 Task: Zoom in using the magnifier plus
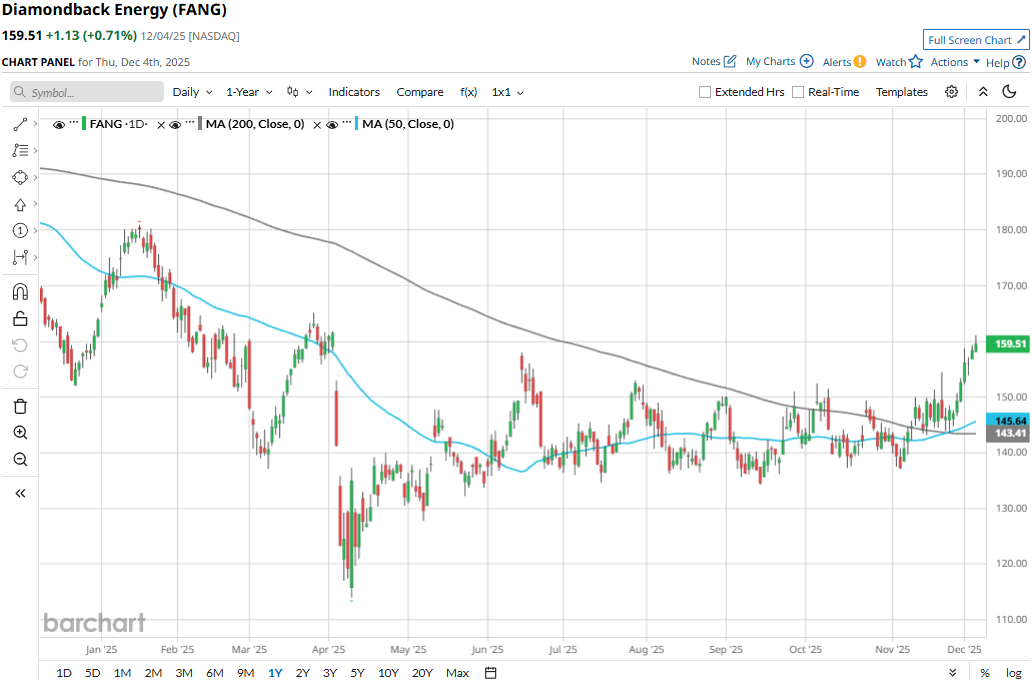coord(20,433)
